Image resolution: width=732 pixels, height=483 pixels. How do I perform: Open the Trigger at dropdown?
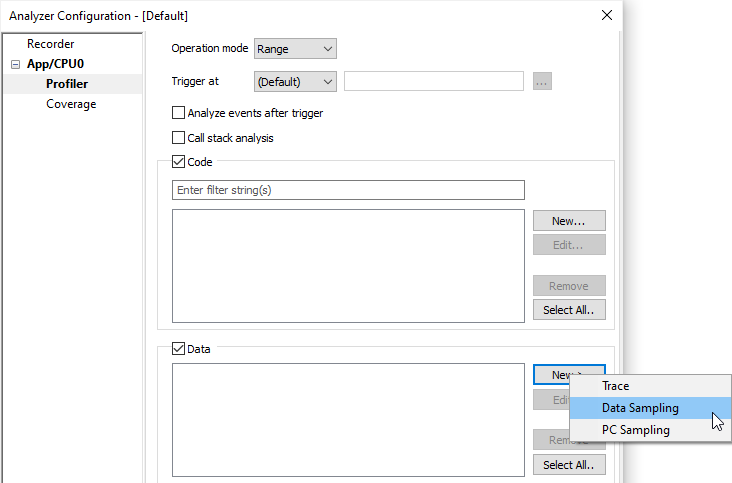(295, 82)
